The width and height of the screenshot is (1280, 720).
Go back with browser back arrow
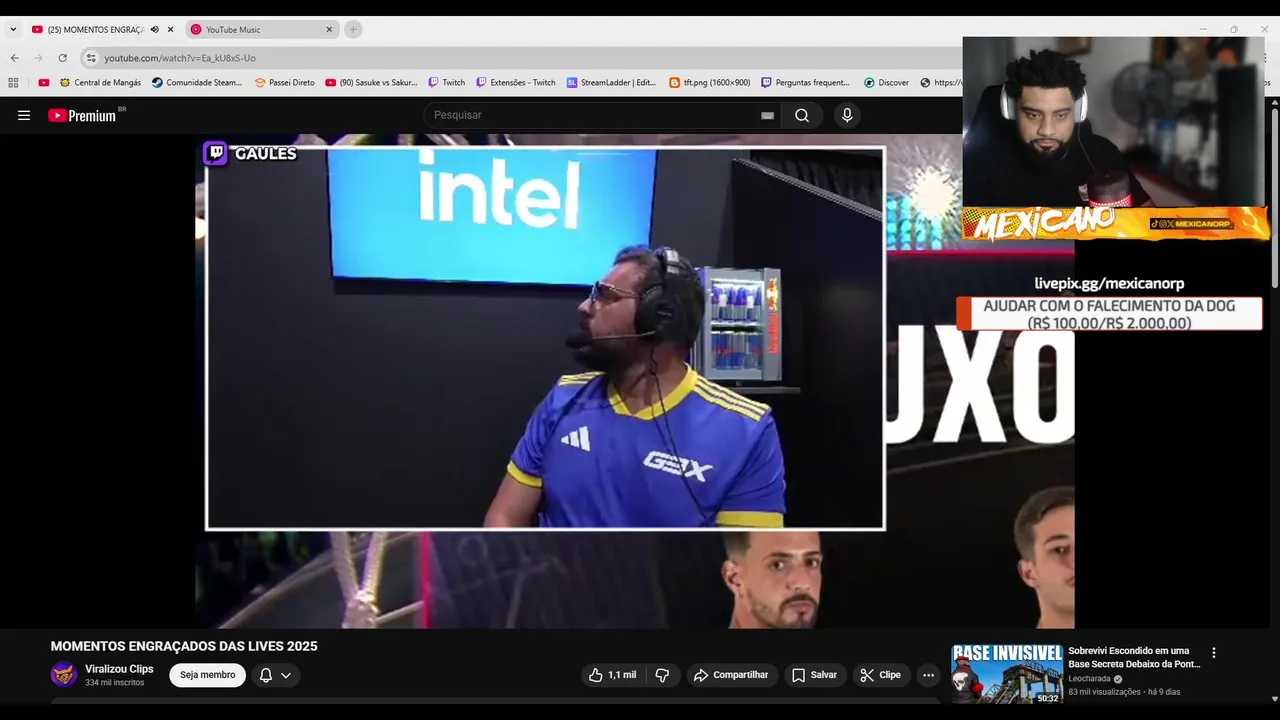coord(14,58)
